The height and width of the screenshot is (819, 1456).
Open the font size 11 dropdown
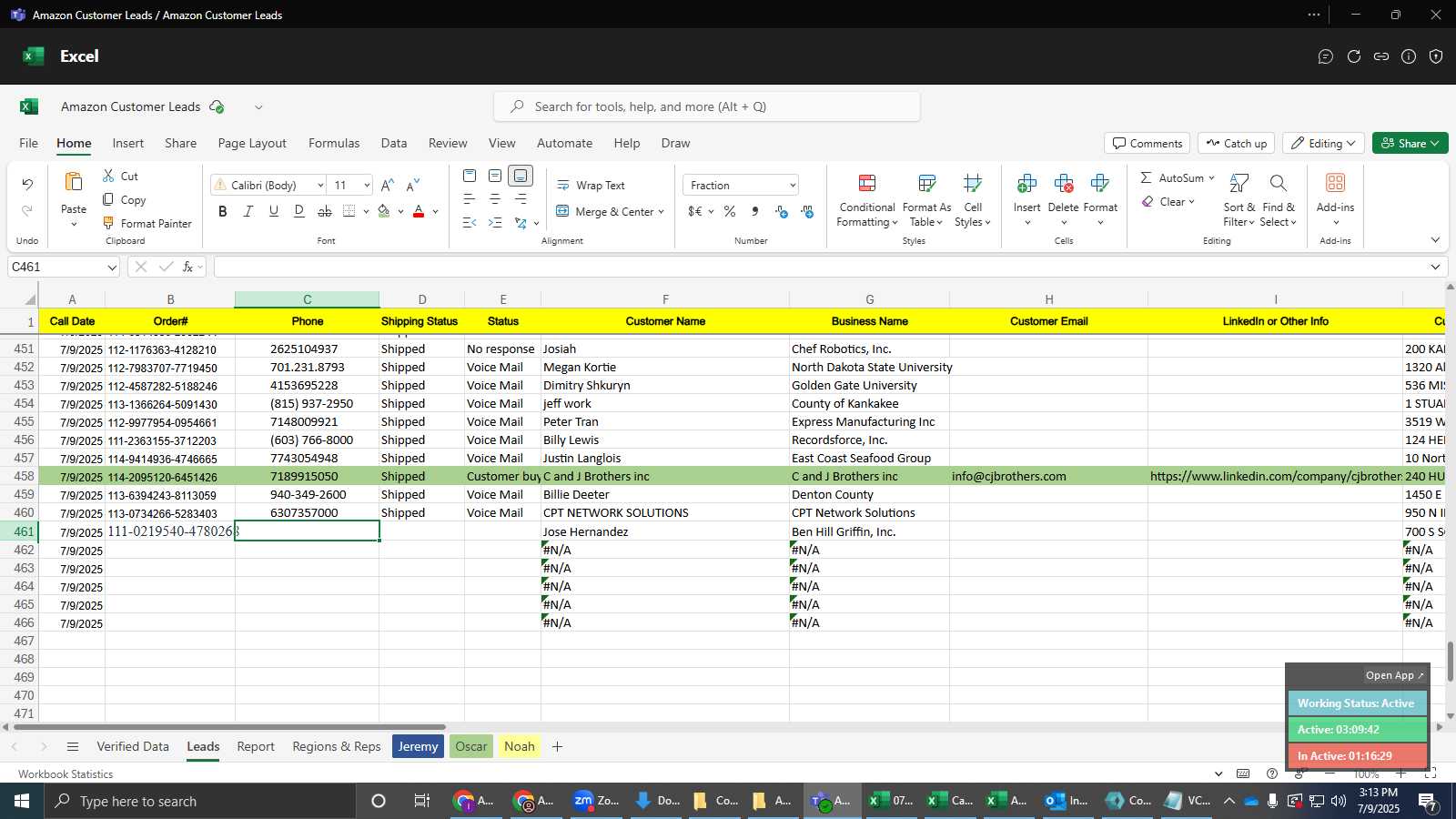pyautogui.click(x=367, y=186)
